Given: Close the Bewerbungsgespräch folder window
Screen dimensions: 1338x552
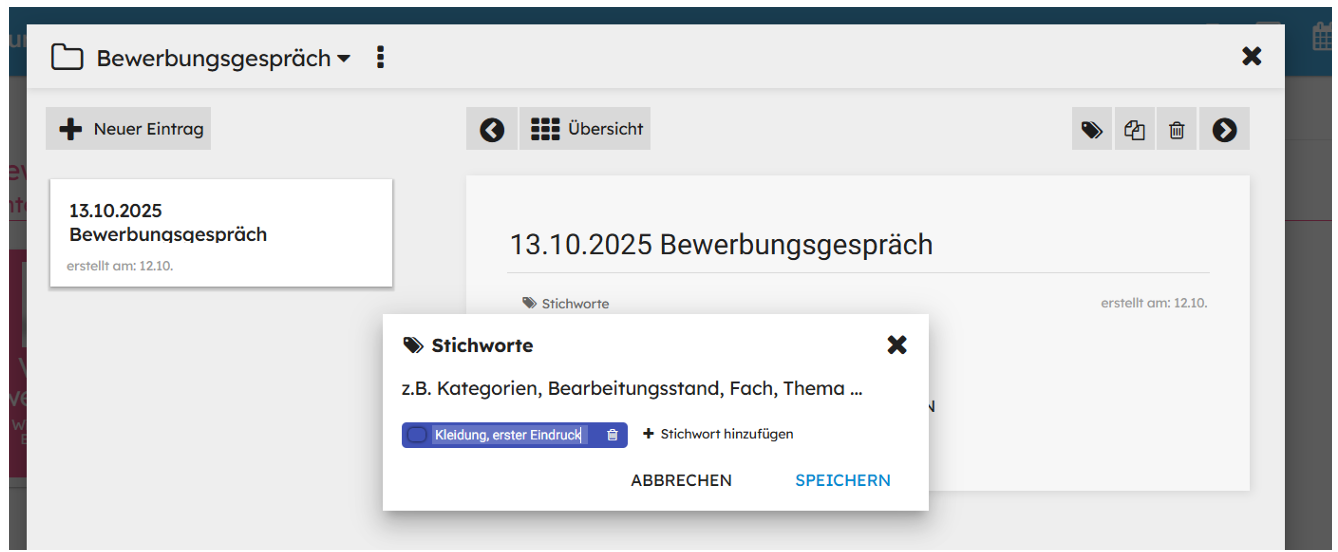Looking at the screenshot, I should [1251, 57].
